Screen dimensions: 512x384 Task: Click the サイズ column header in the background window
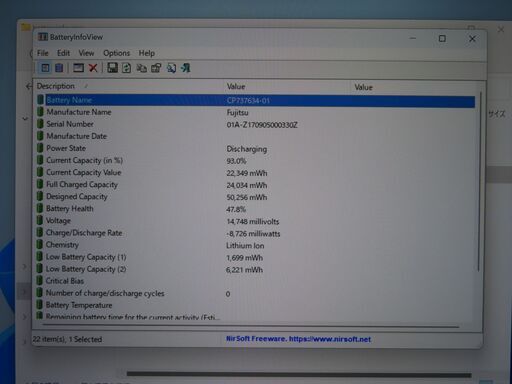tap(497, 114)
